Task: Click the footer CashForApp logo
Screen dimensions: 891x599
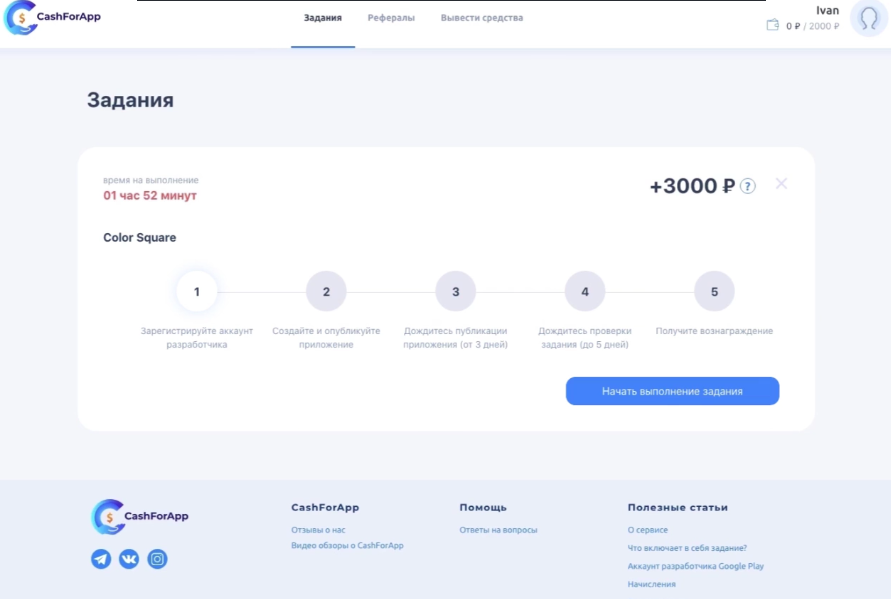Action: coord(140,517)
